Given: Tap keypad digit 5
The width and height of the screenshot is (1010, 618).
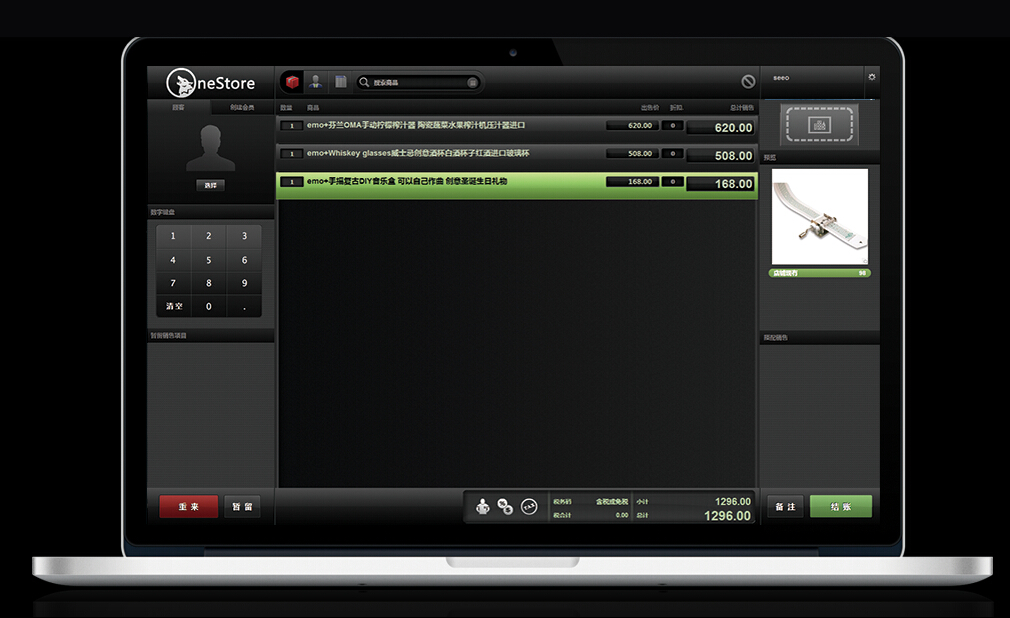Looking at the screenshot, I should coord(209,260).
